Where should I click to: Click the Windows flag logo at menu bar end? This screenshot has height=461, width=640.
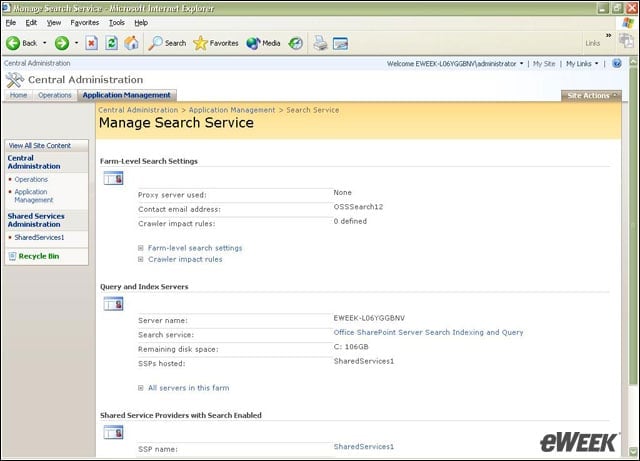[628, 23]
